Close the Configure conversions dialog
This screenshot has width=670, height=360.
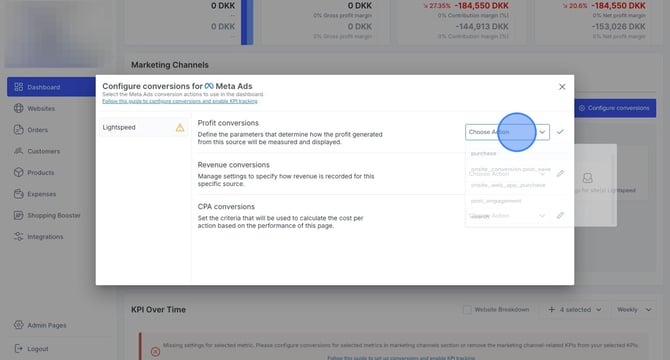(x=562, y=87)
